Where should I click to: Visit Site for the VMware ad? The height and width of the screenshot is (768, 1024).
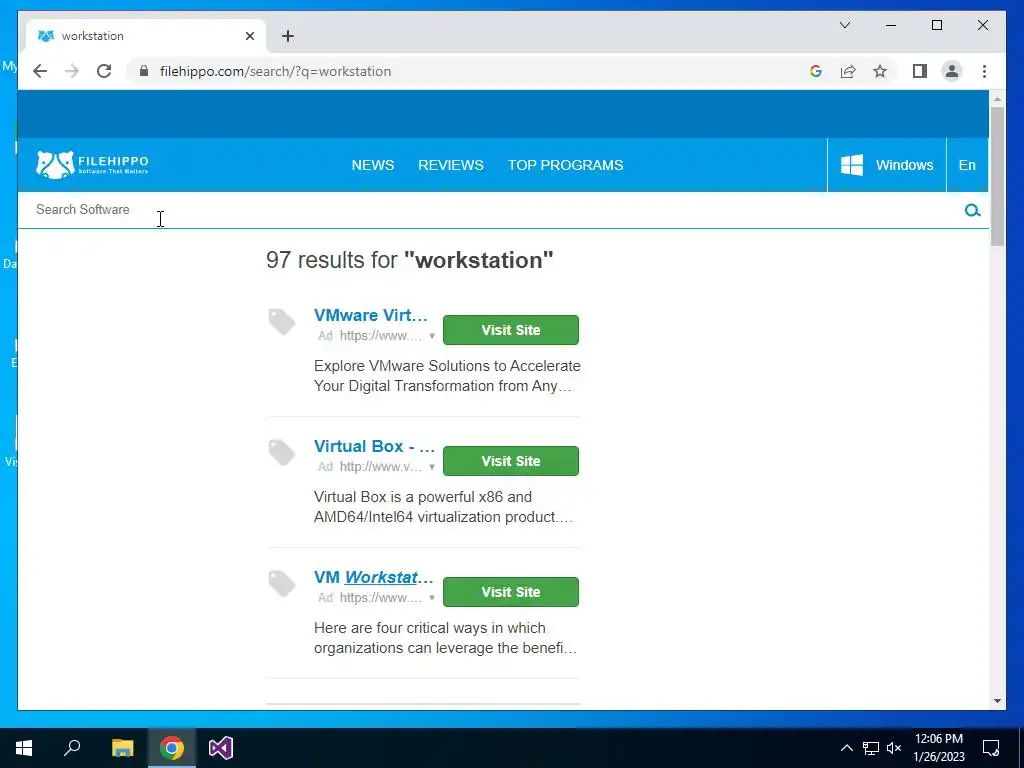pyautogui.click(x=511, y=330)
